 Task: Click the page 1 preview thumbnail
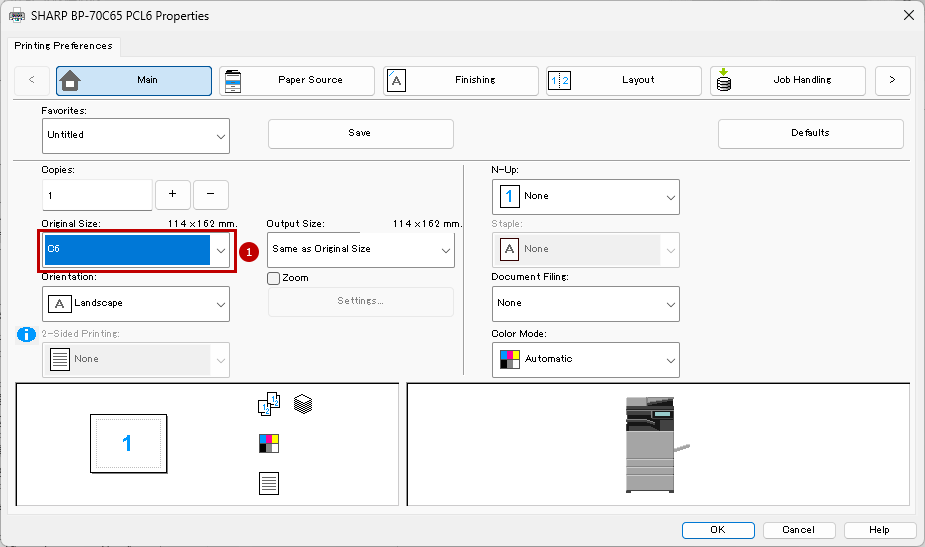tap(129, 444)
